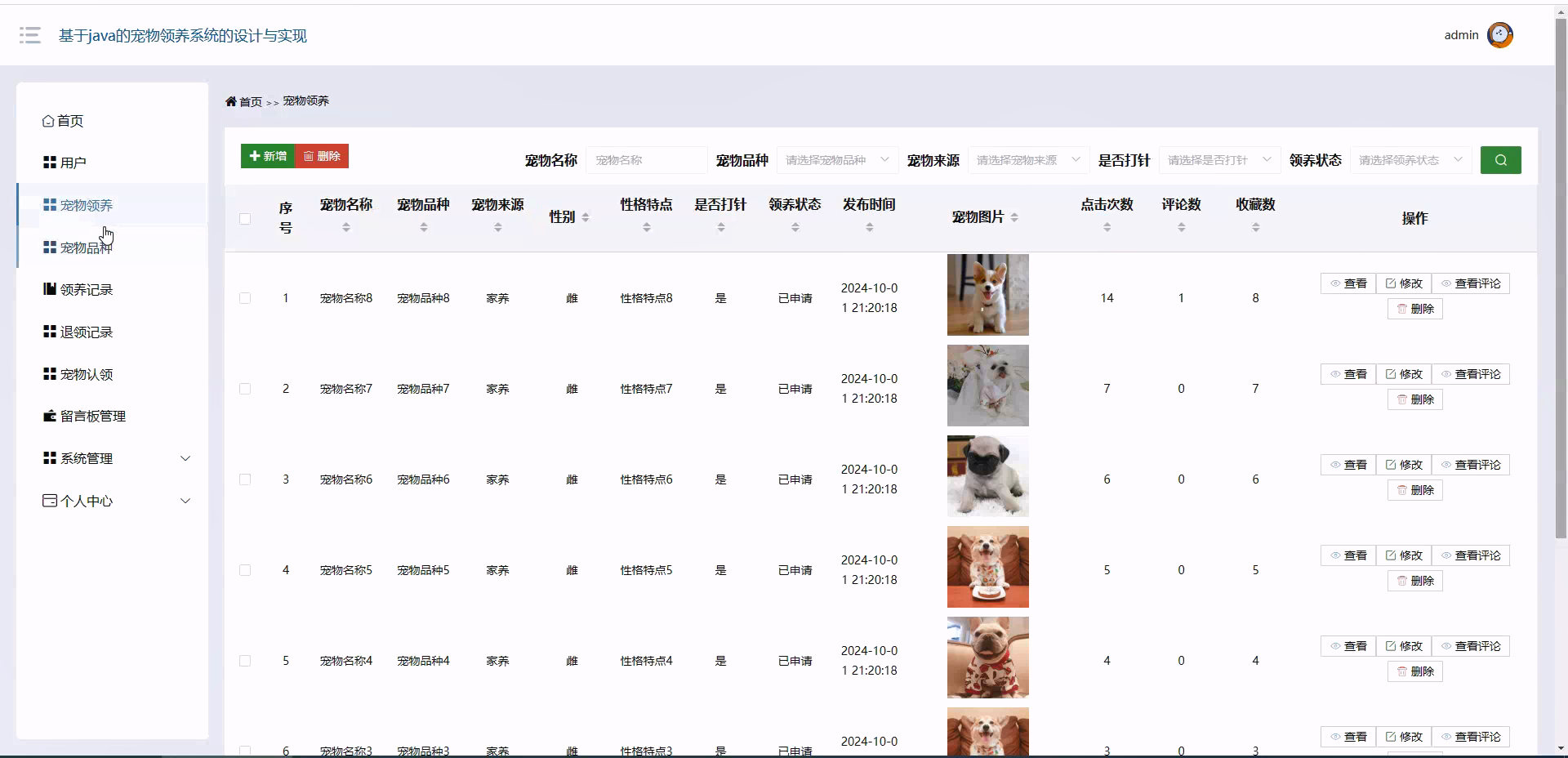Open the white dog photo of 宠物名称7
This screenshot has width=1568, height=758.
point(988,386)
